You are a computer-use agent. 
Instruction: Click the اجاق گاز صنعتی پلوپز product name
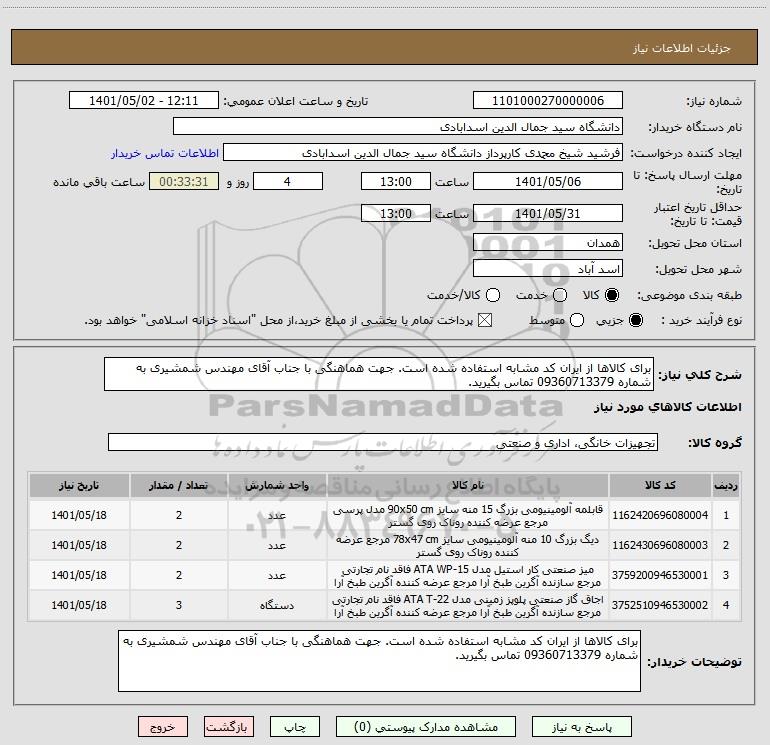[x=468, y=606]
